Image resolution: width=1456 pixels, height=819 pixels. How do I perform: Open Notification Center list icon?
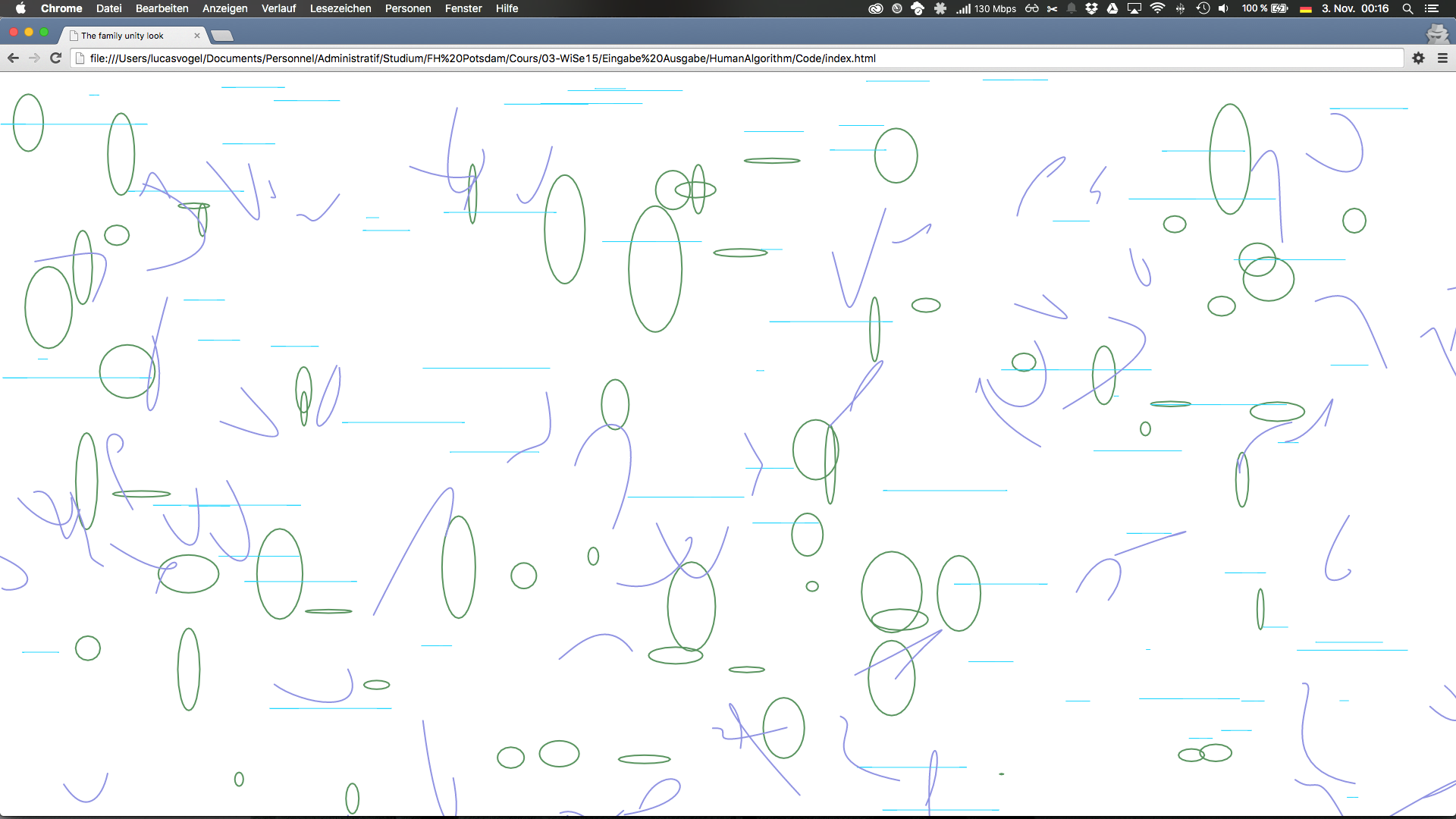tap(1432, 8)
